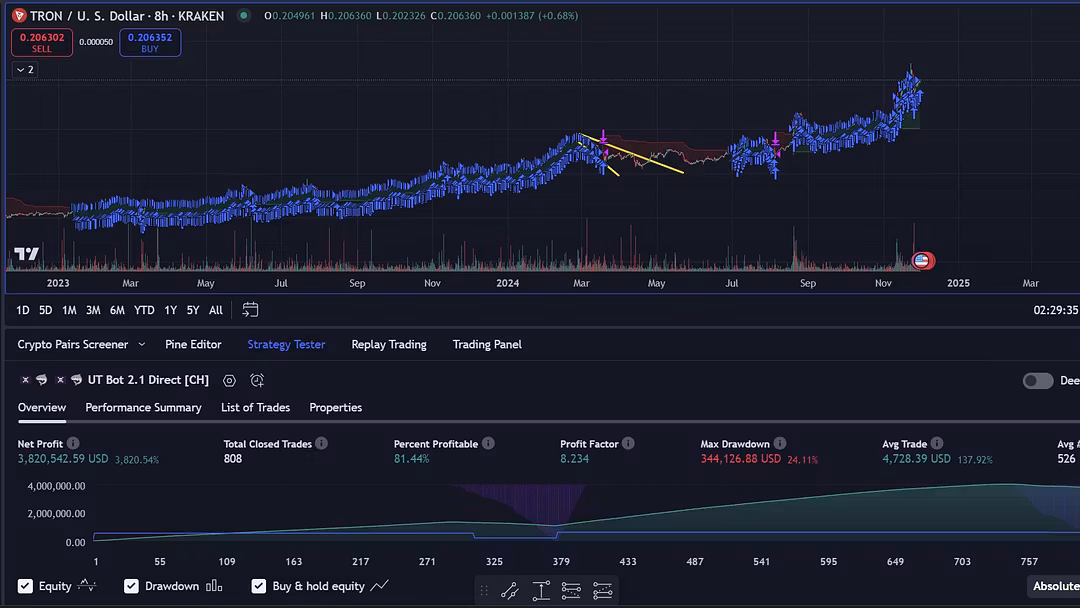
Task: Set chart range to 1Y
Action: tap(171, 311)
